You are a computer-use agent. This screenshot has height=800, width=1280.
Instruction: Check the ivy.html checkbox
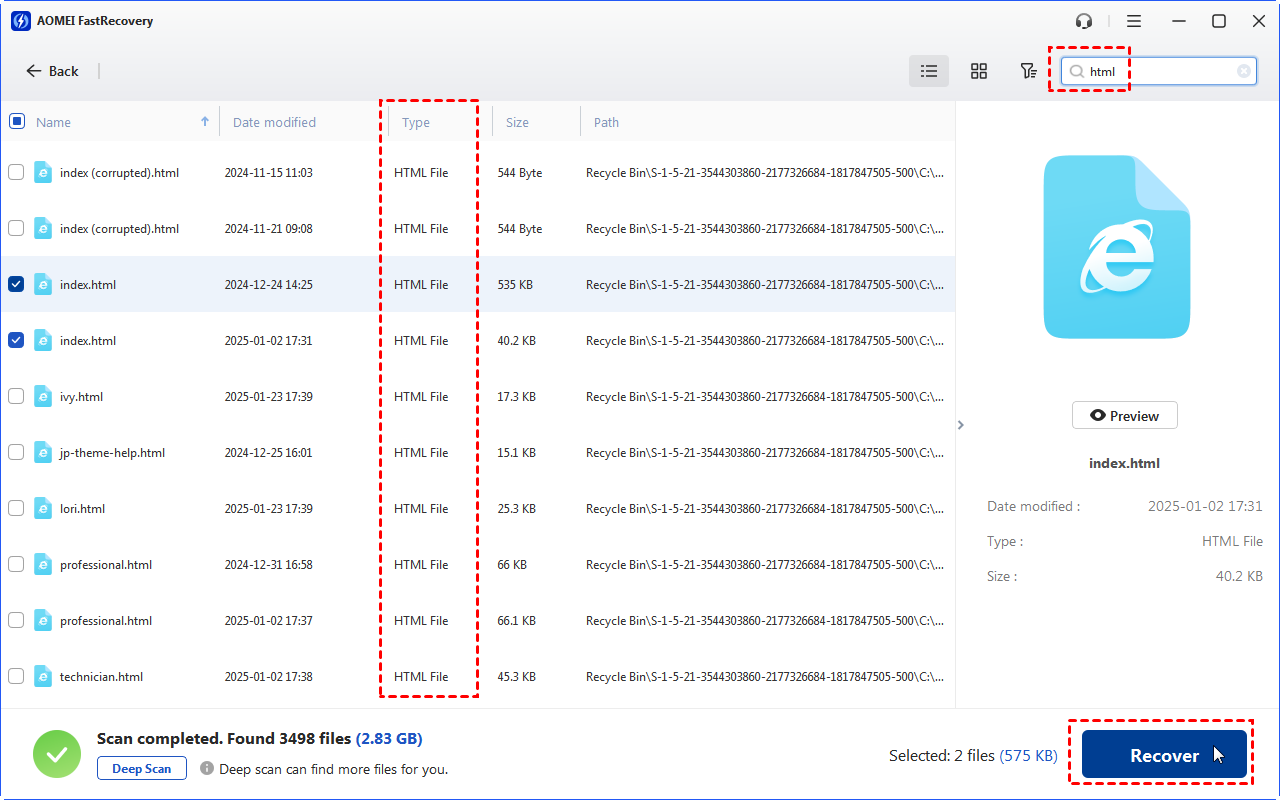(x=16, y=396)
